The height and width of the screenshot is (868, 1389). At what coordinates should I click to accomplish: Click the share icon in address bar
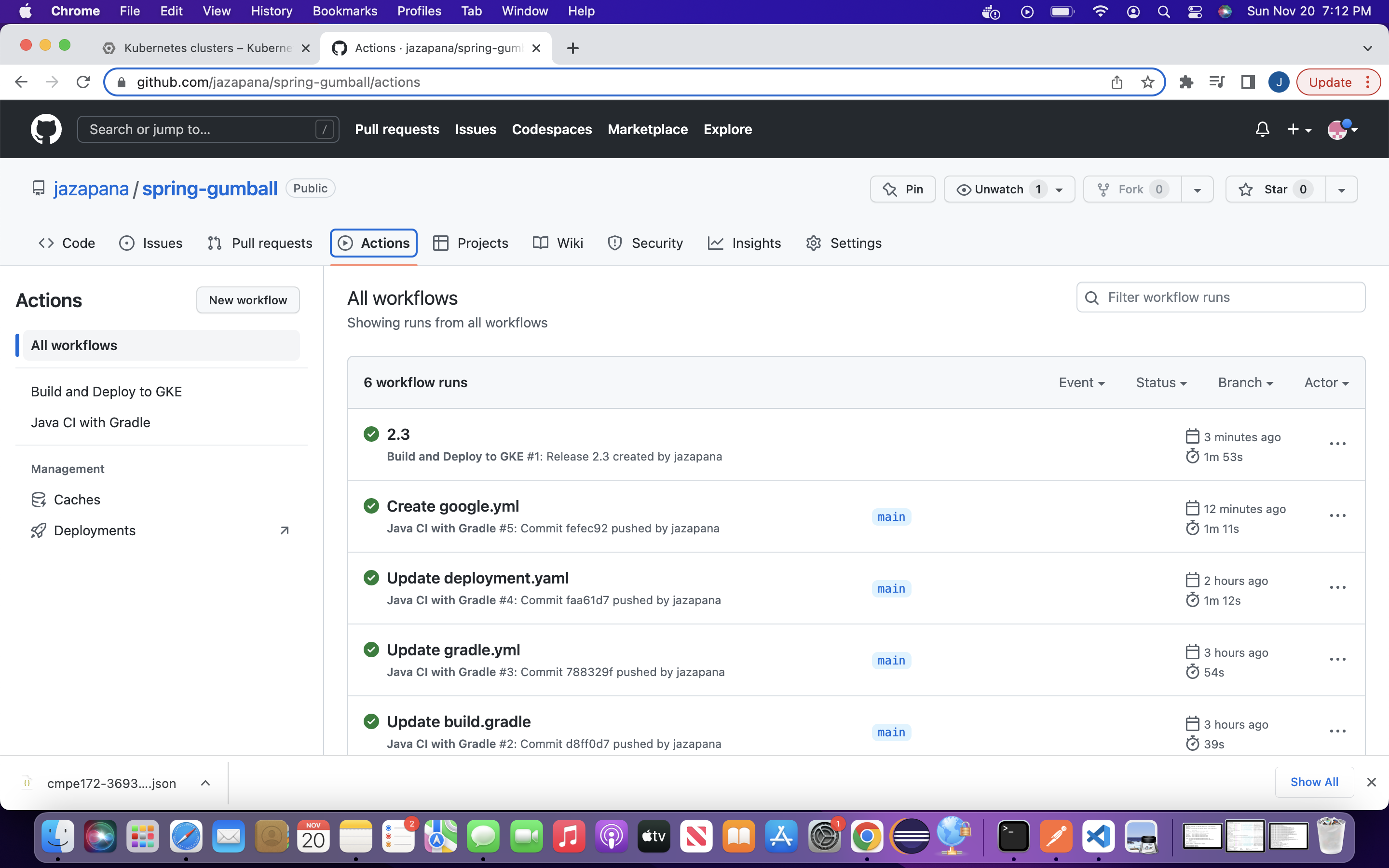pyautogui.click(x=1117, y=82)
